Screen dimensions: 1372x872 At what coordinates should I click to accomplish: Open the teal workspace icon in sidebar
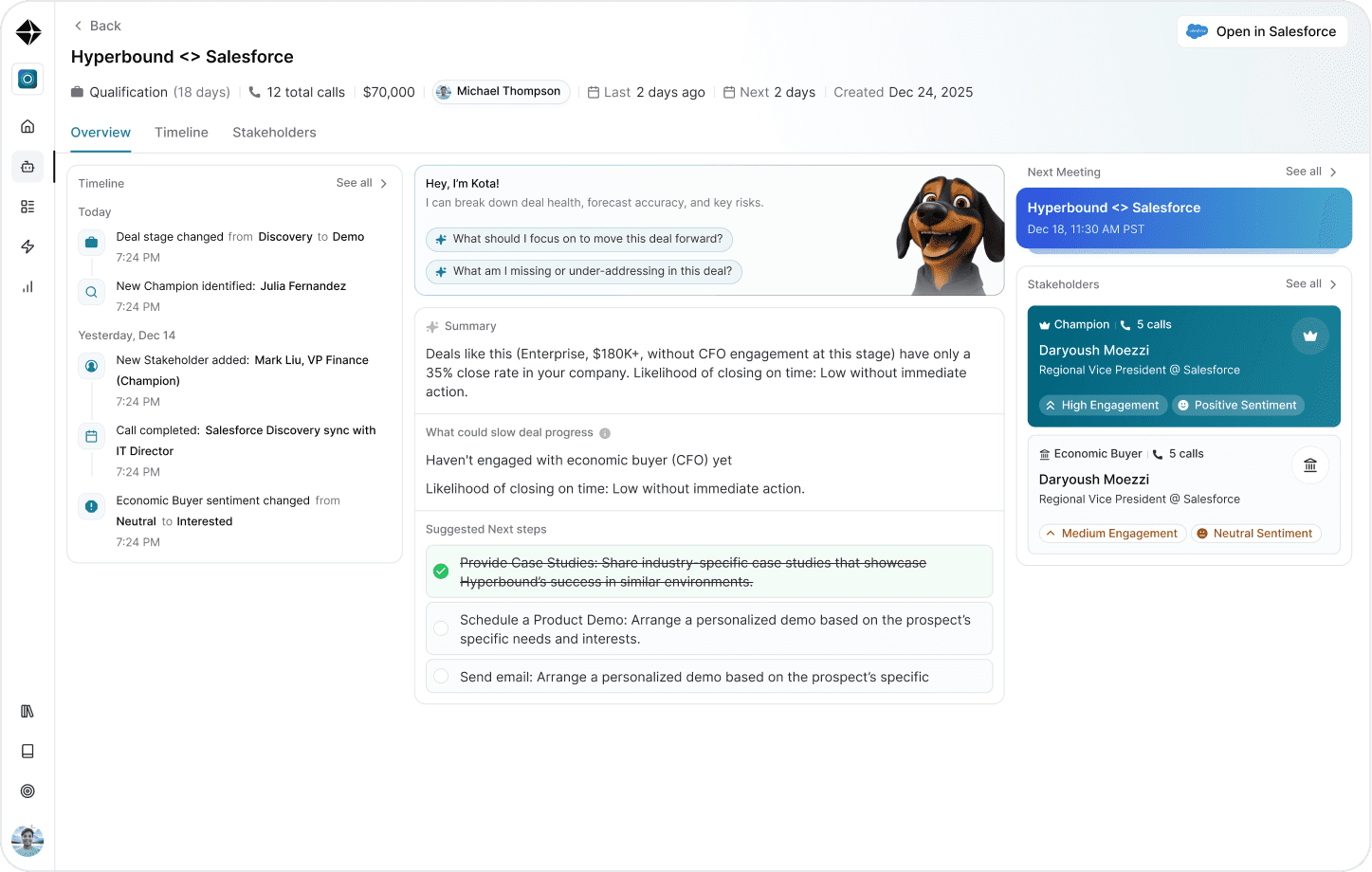tap(27, 79)
